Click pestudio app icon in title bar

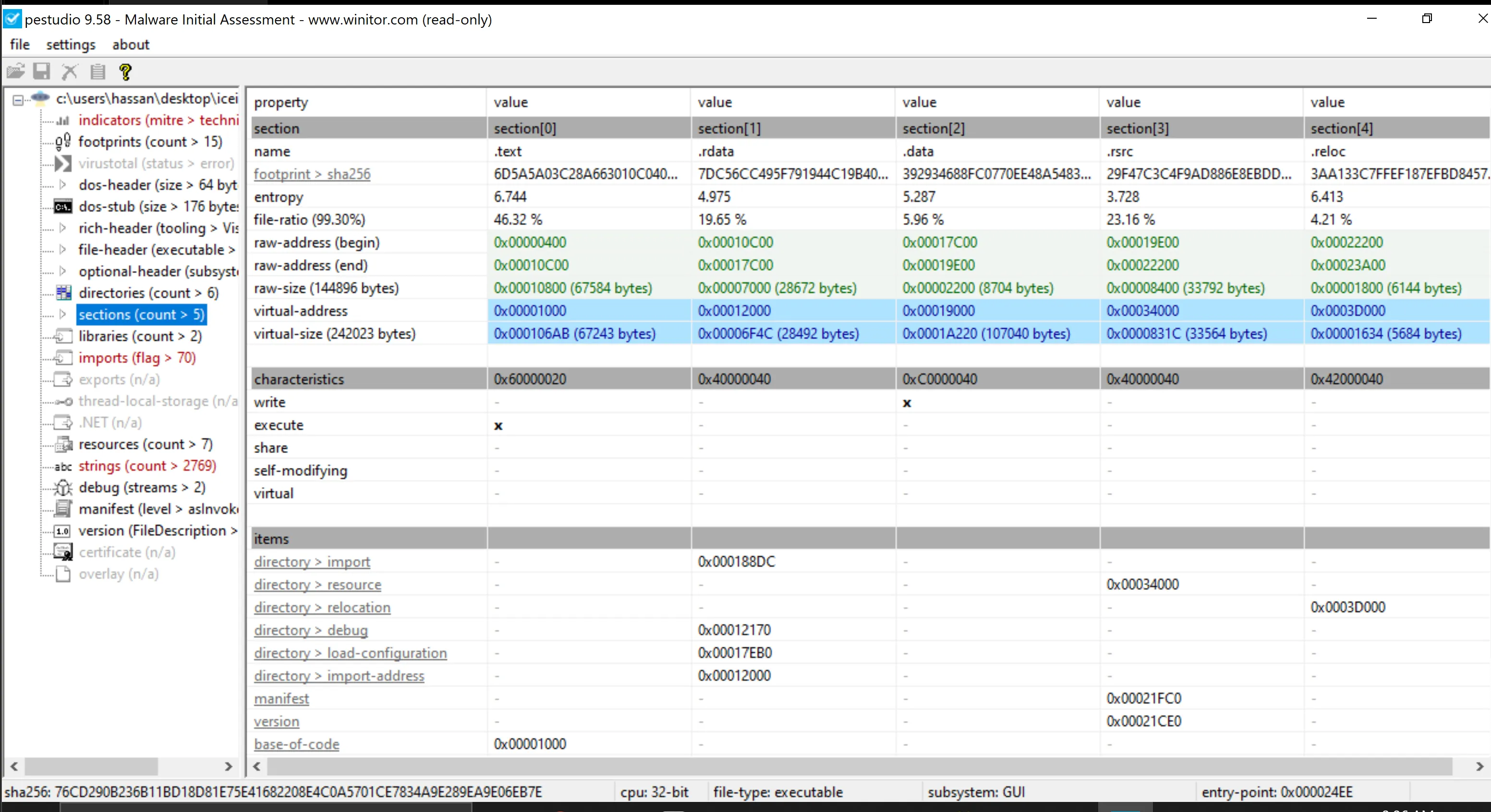click(x=12, y=19)
